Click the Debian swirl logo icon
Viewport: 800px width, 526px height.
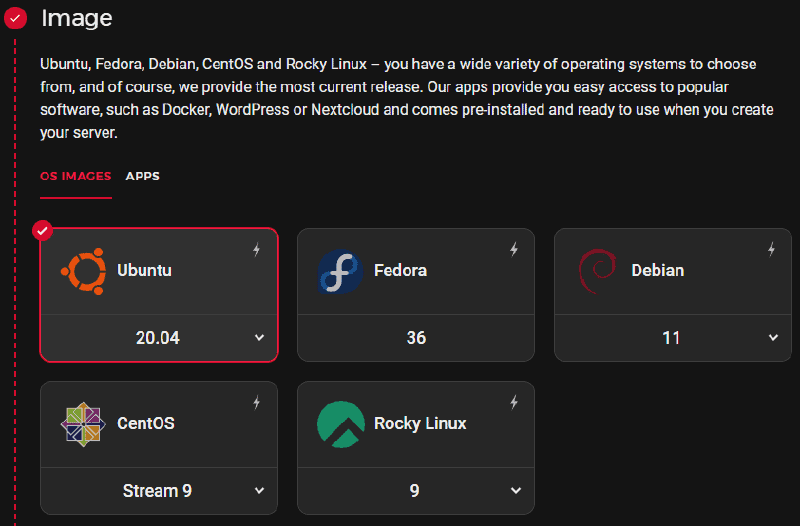(597, 270)
